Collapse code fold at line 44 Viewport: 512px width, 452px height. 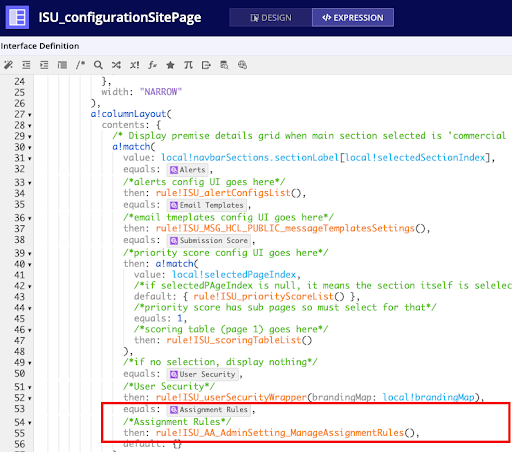(30, 308)
